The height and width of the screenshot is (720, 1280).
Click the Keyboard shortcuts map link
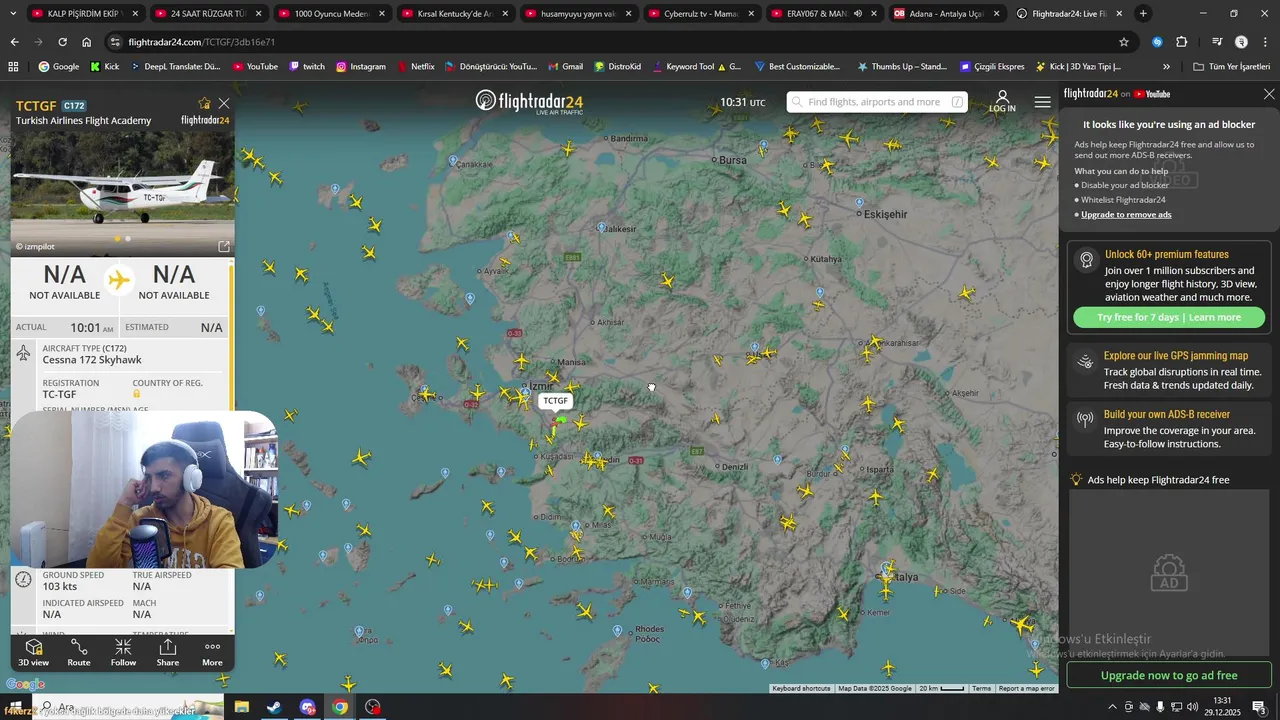pos(801,688)
